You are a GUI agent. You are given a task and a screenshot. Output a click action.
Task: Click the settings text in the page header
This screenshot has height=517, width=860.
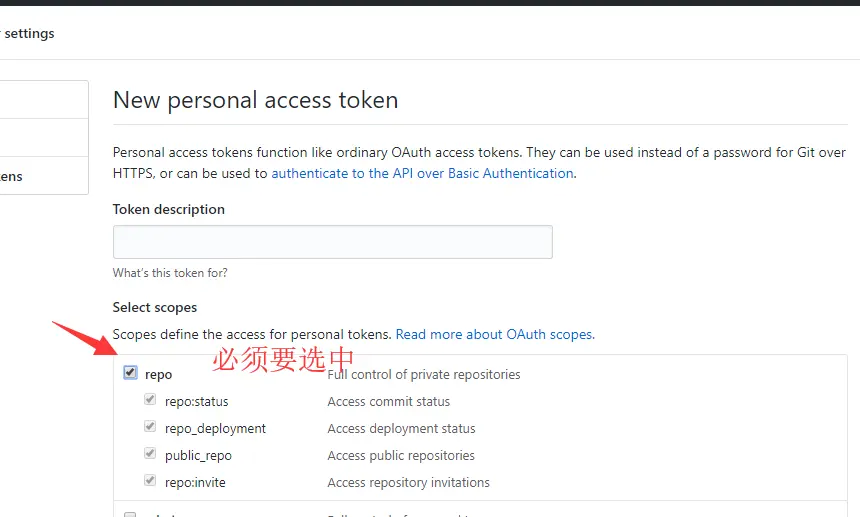coord(29,33)
